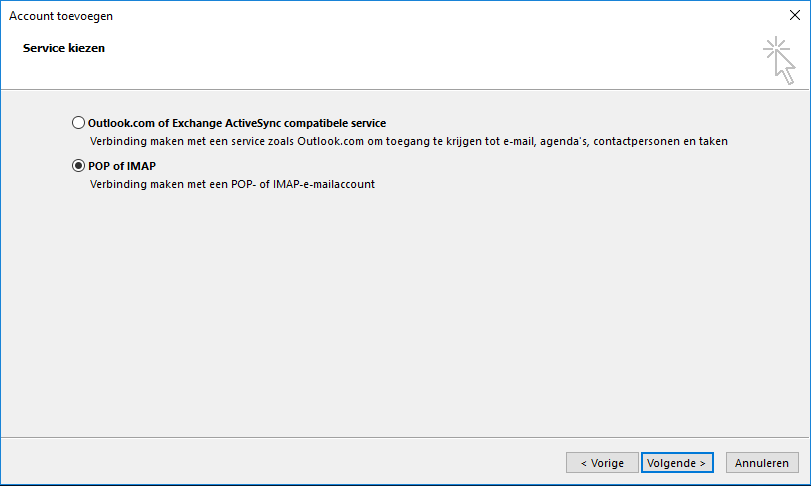Click the empty gray dialog body area

[400, 320]
